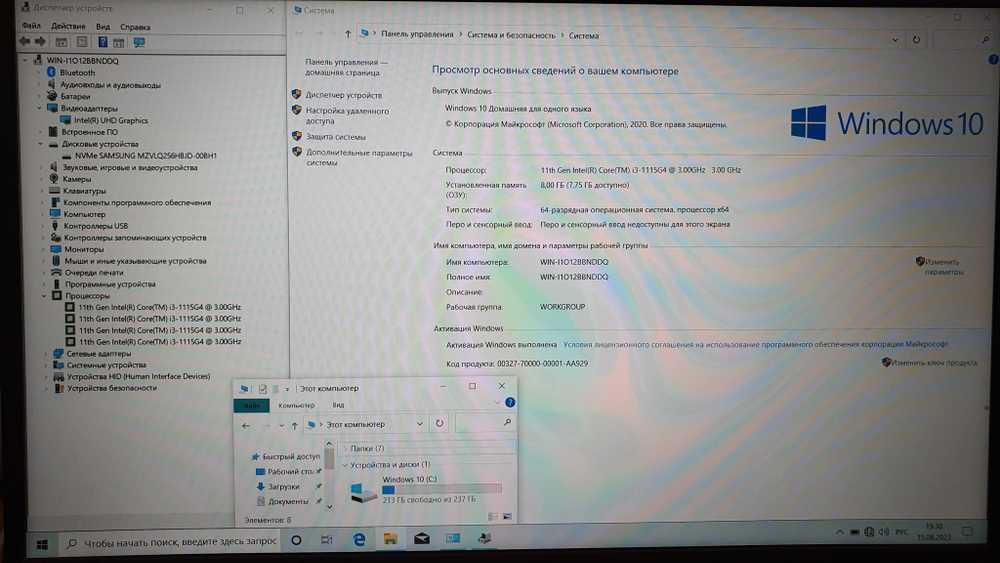Refresh Explorer Этот компьютер view

pos(439,423)
